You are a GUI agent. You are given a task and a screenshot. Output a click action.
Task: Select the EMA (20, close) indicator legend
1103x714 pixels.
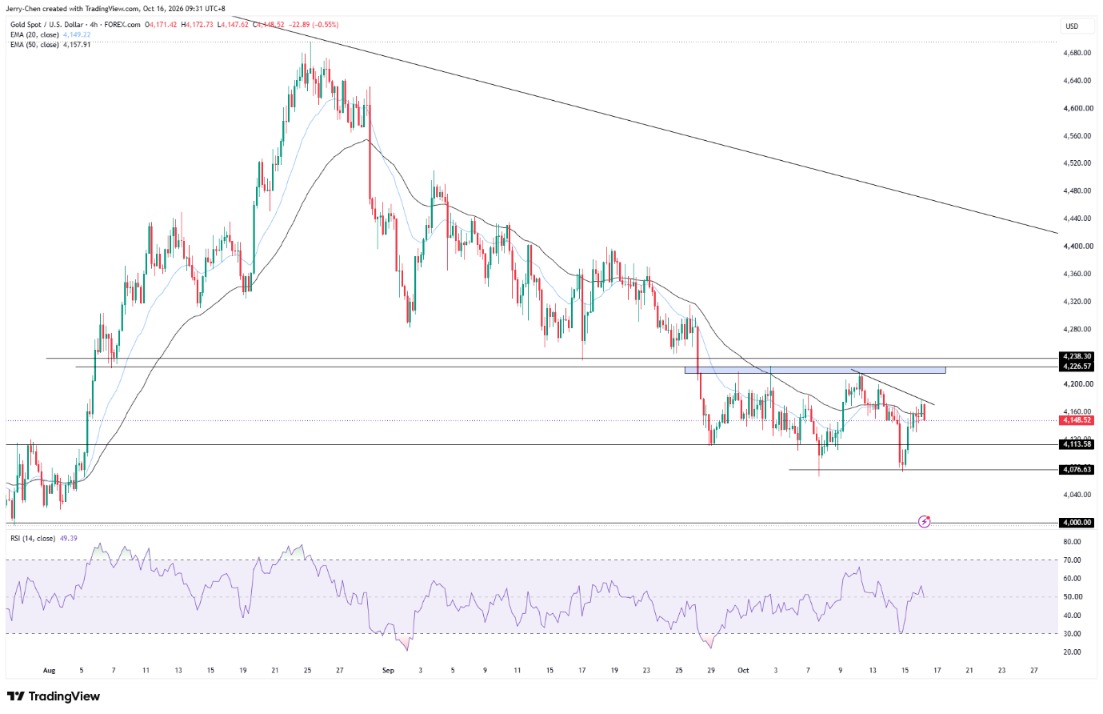click(x=34, y=34)
